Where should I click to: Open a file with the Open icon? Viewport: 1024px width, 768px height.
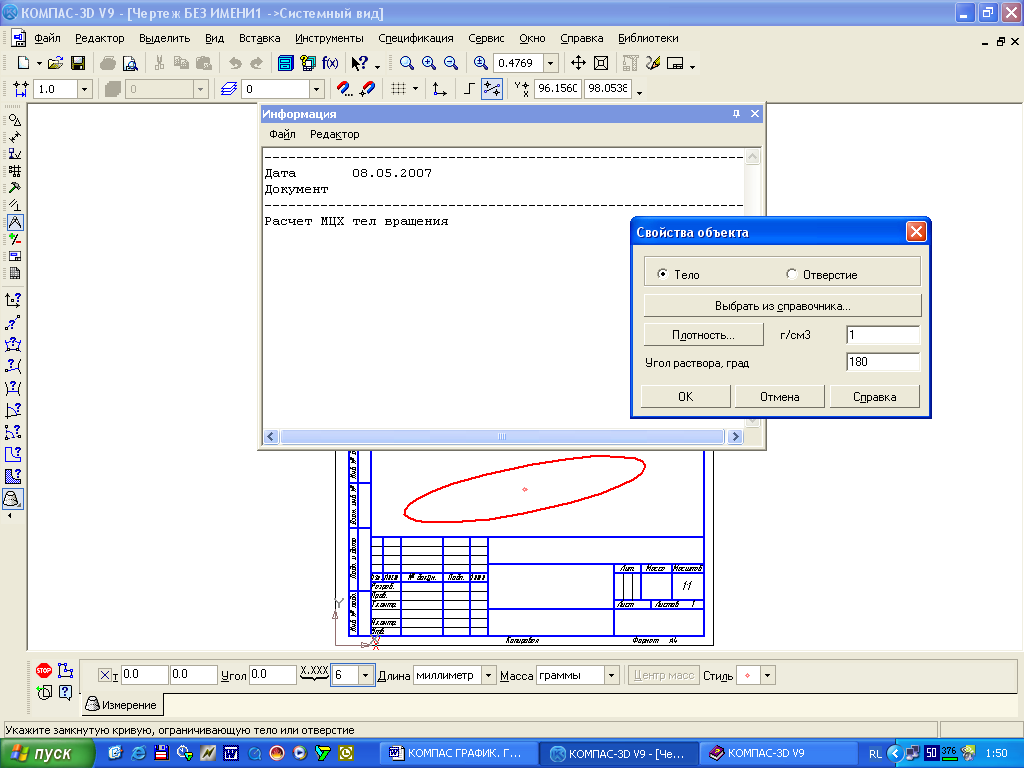56,63
